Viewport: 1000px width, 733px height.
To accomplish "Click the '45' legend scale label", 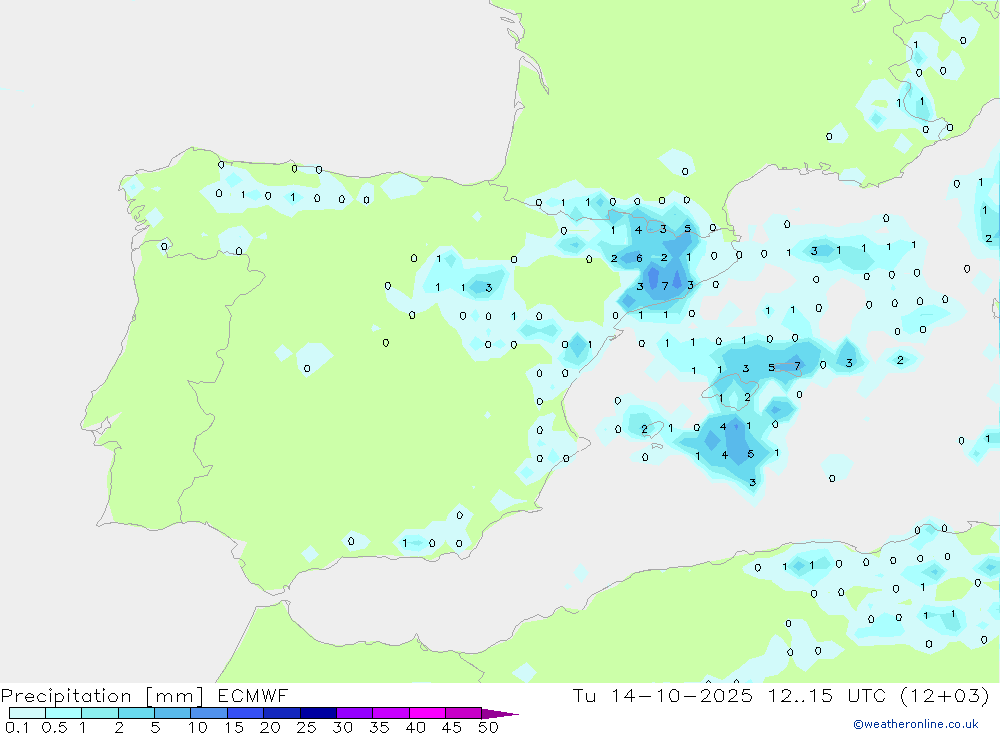I will 452,727.
